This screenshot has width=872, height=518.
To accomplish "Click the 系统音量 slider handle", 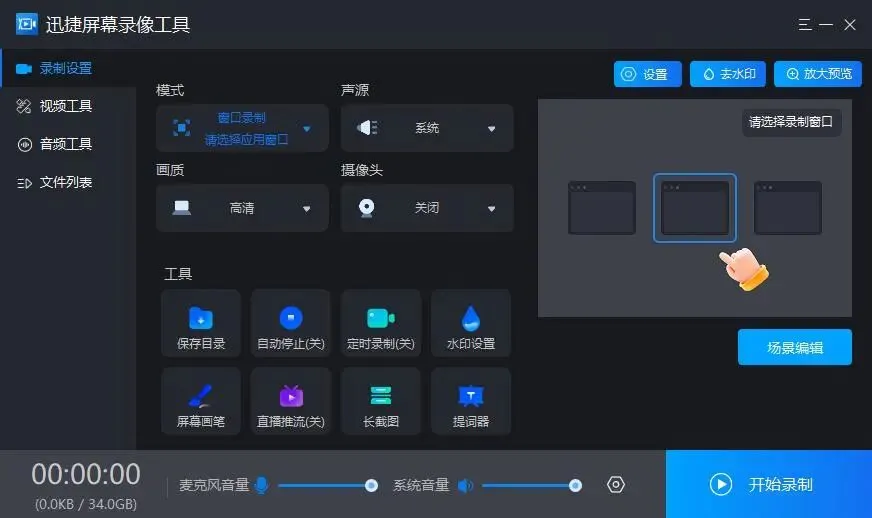I will tap(576, 486).
